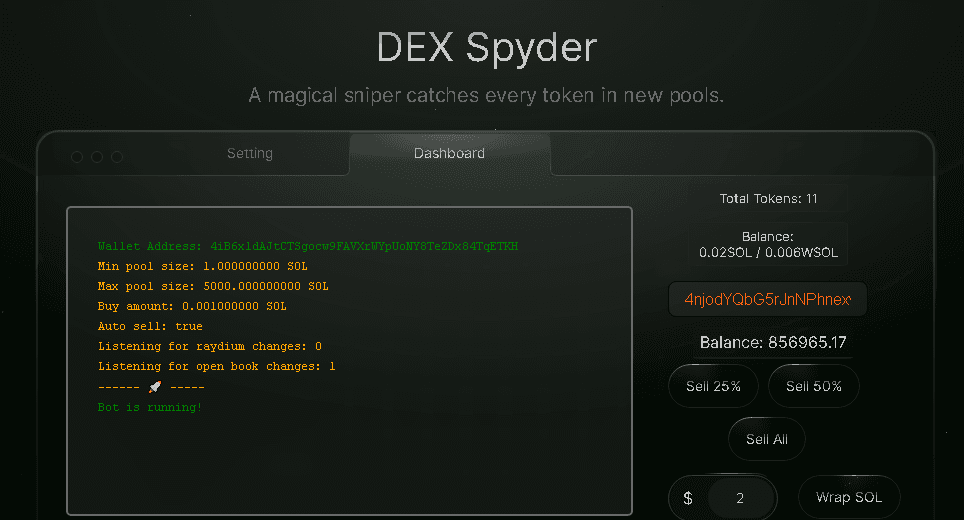Click the third window control dot
The image size is (964, 520).
[x=117, y=157]
